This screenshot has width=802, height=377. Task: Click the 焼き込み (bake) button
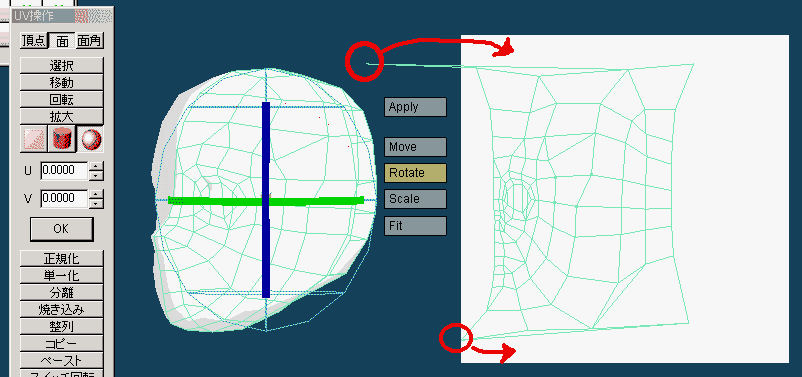pyautogui.click(x=61, y=309)
